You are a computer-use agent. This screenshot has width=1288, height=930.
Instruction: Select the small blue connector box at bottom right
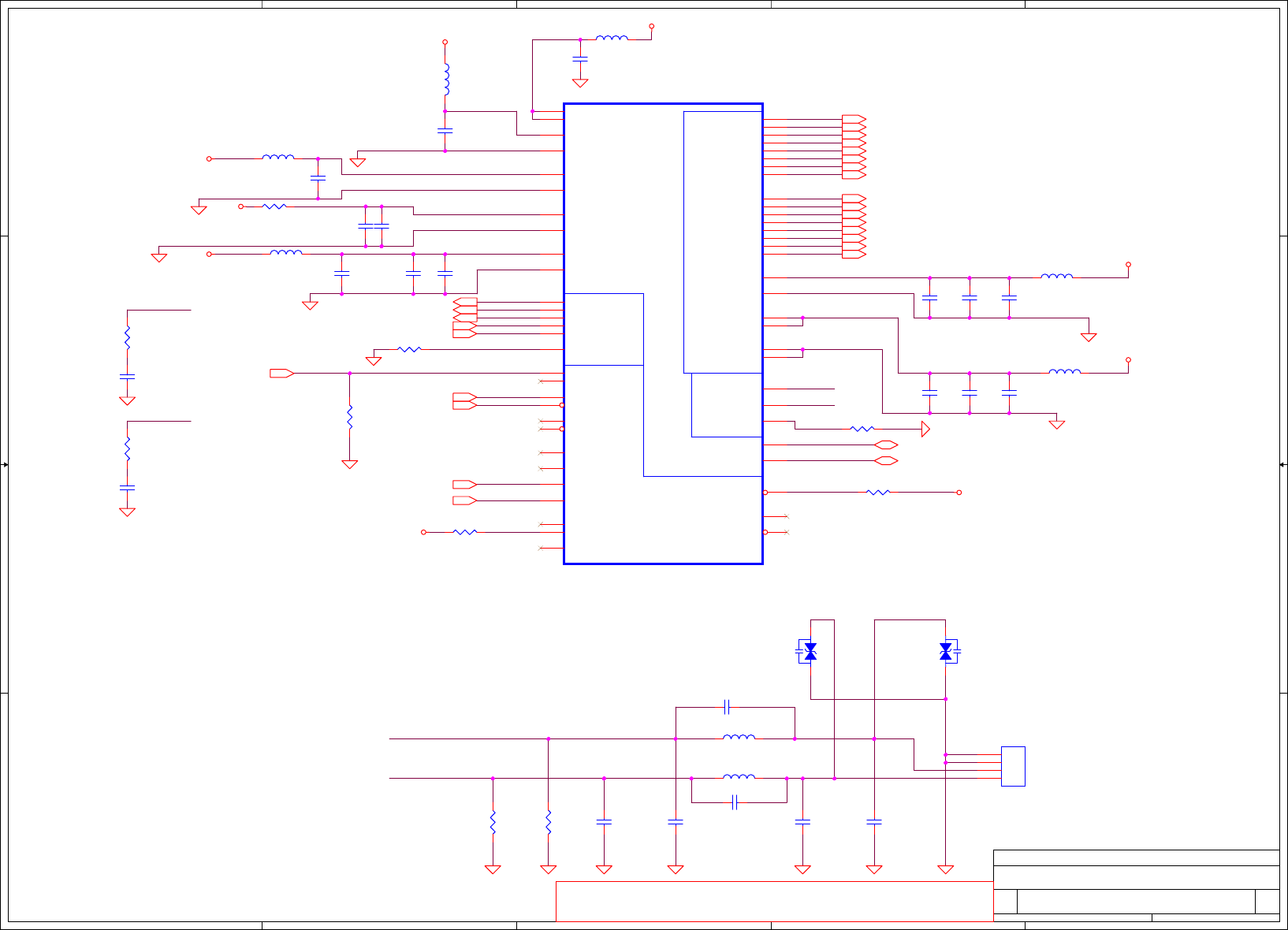1013,766
